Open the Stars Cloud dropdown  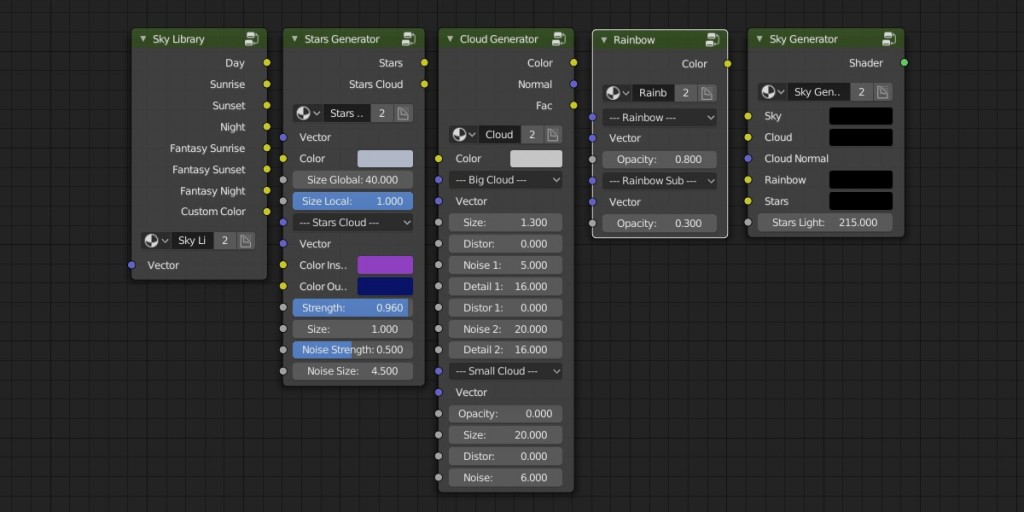point(352,222)
